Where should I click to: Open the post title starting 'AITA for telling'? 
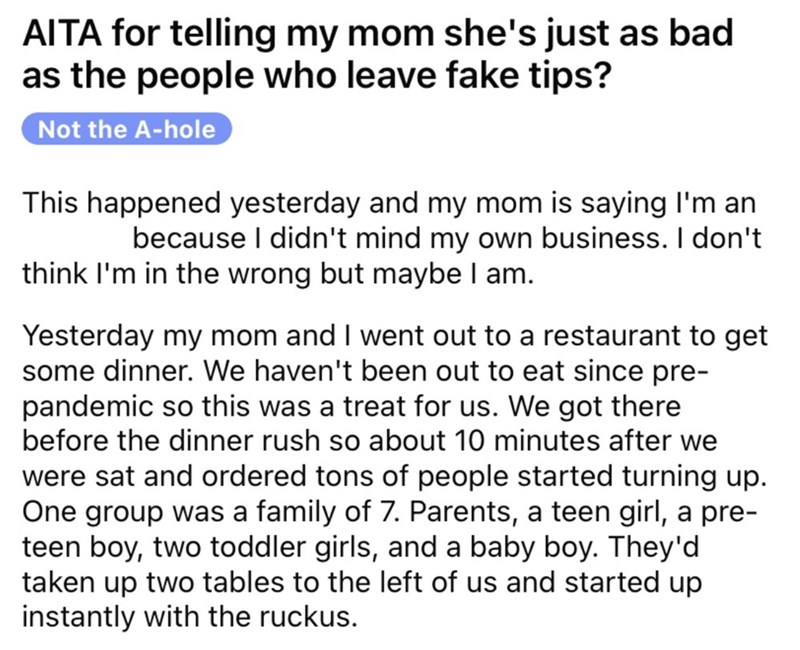pos(378,54)
